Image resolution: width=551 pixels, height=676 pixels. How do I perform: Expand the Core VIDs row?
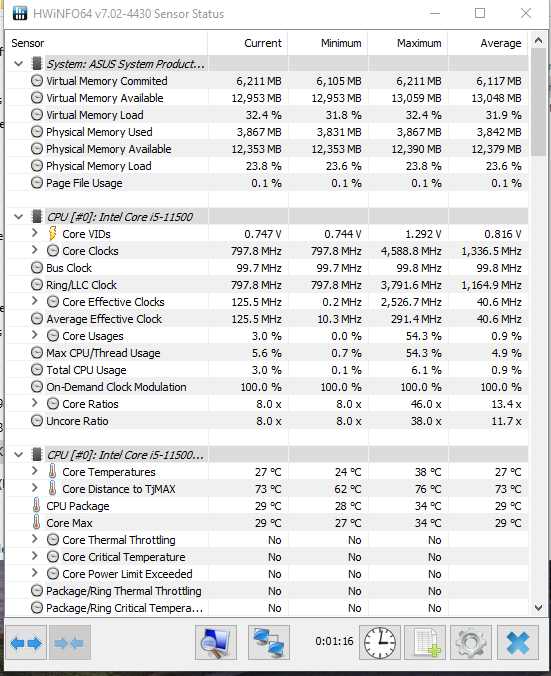pyautogui.click(x=35, y=233)
